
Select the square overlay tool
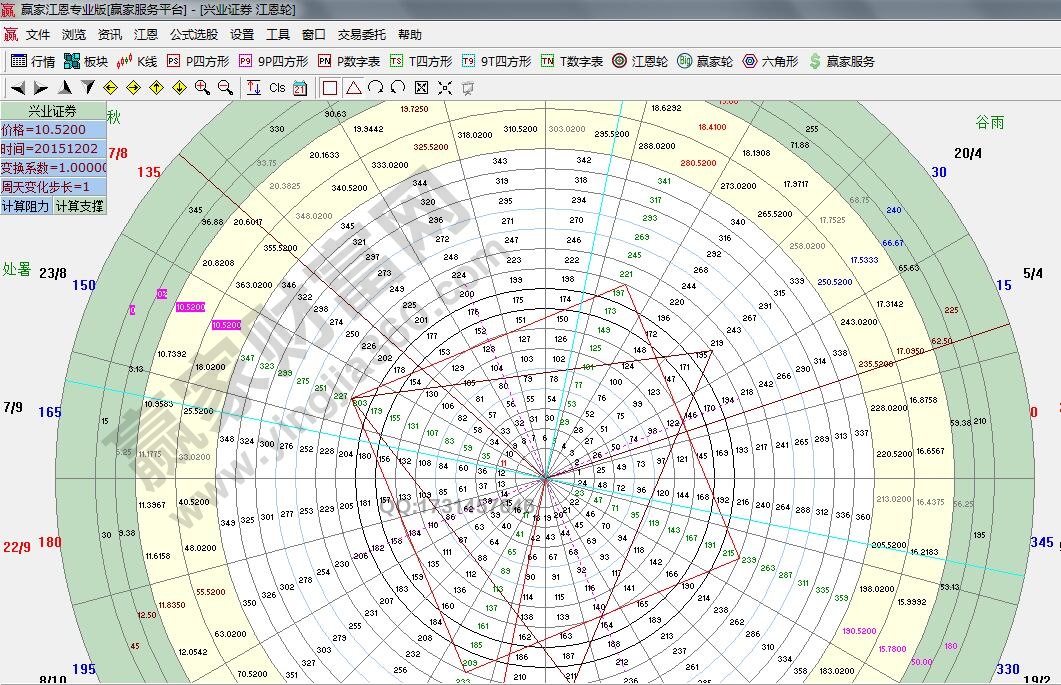point(330,88)
